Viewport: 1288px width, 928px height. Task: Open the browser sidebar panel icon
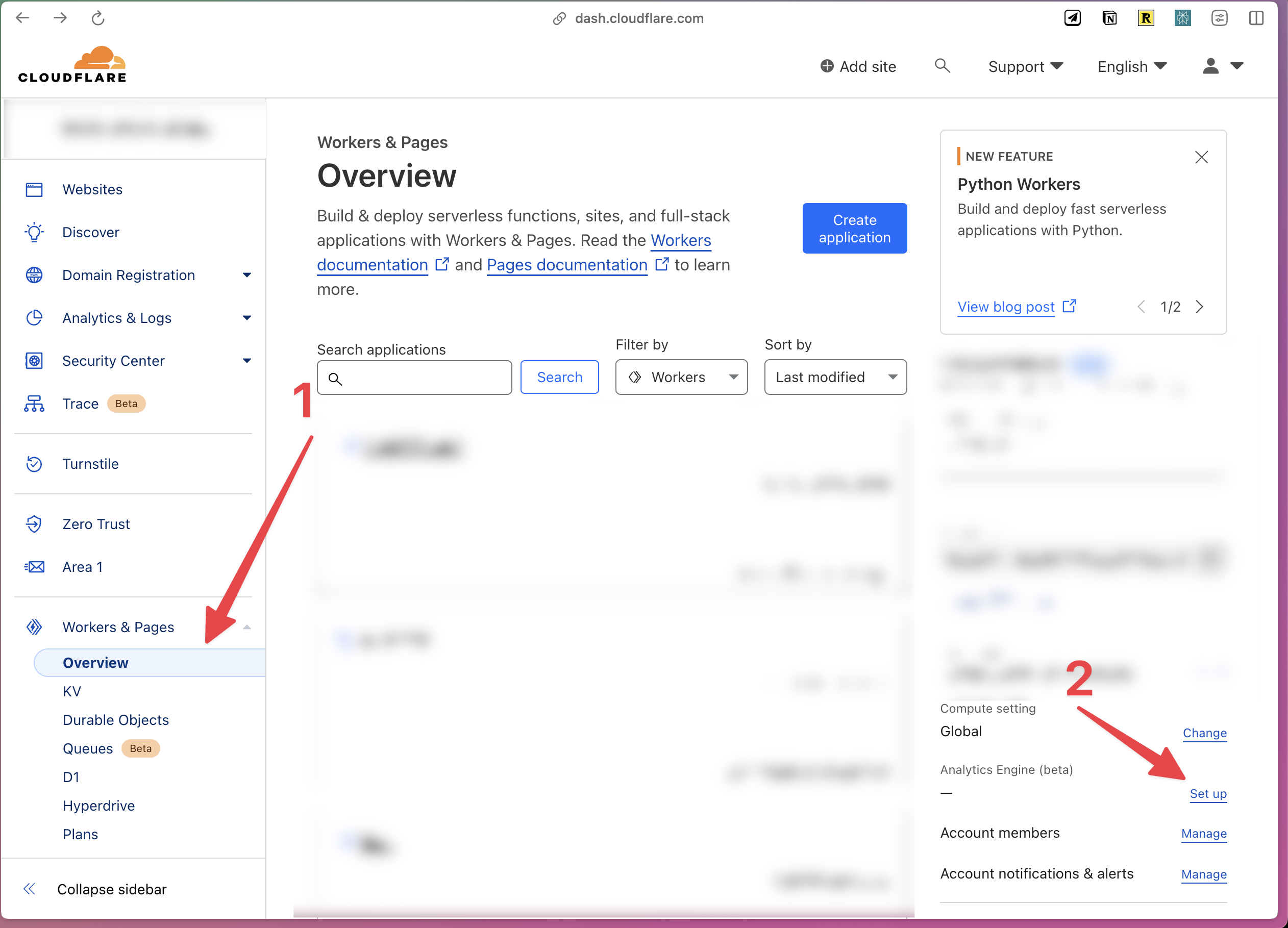tap(1256, 18)
